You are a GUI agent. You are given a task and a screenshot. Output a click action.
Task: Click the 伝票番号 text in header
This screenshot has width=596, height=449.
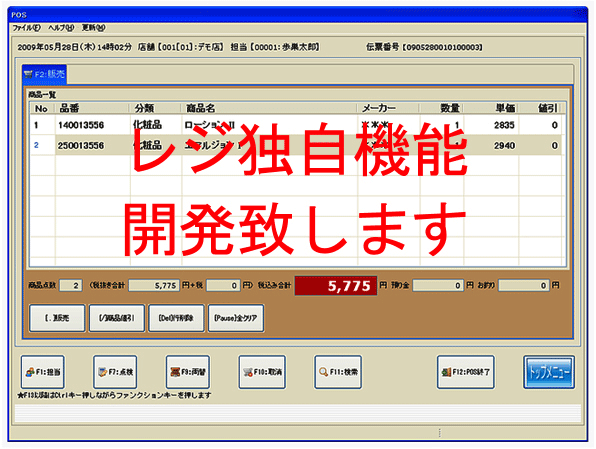coord(424,47)
